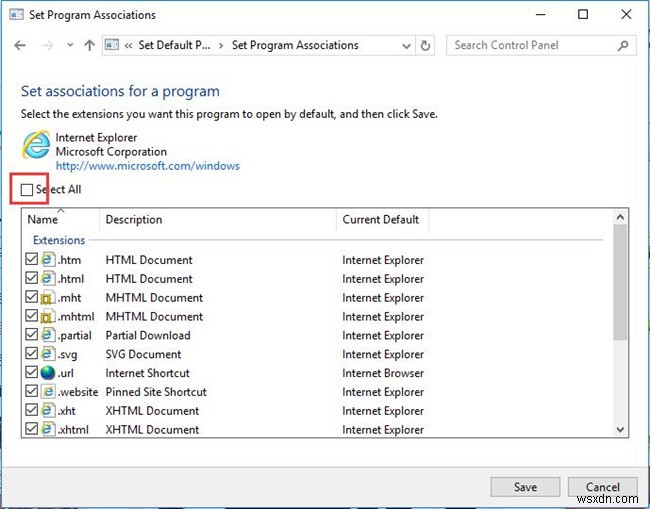Click the .xht file type icon

(x=48, y=410)
